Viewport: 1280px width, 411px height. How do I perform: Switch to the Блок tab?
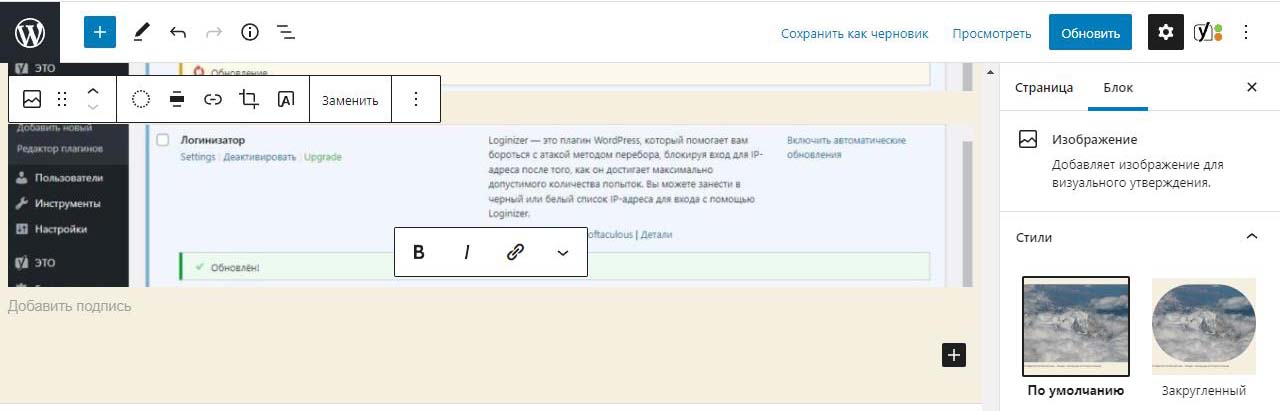1118,87
